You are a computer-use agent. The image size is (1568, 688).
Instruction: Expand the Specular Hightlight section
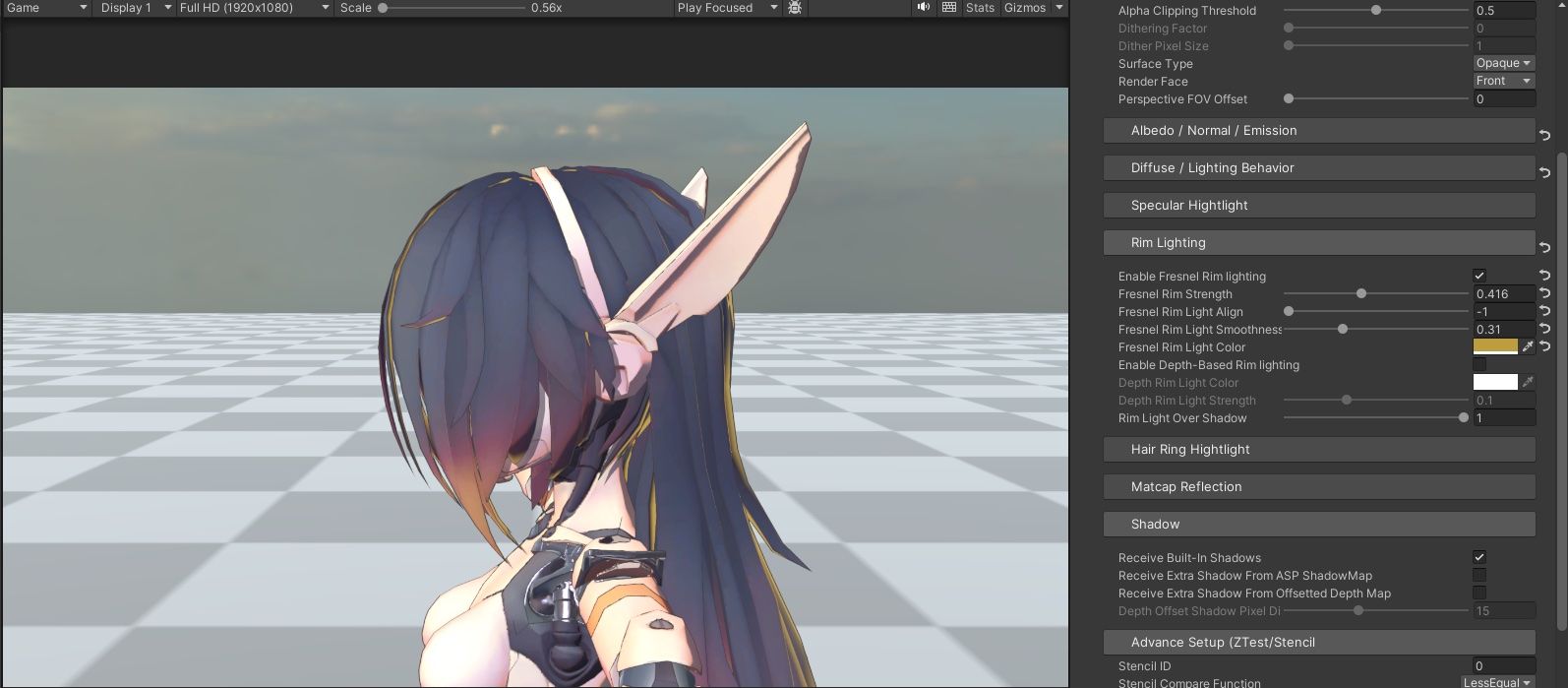1318,206
